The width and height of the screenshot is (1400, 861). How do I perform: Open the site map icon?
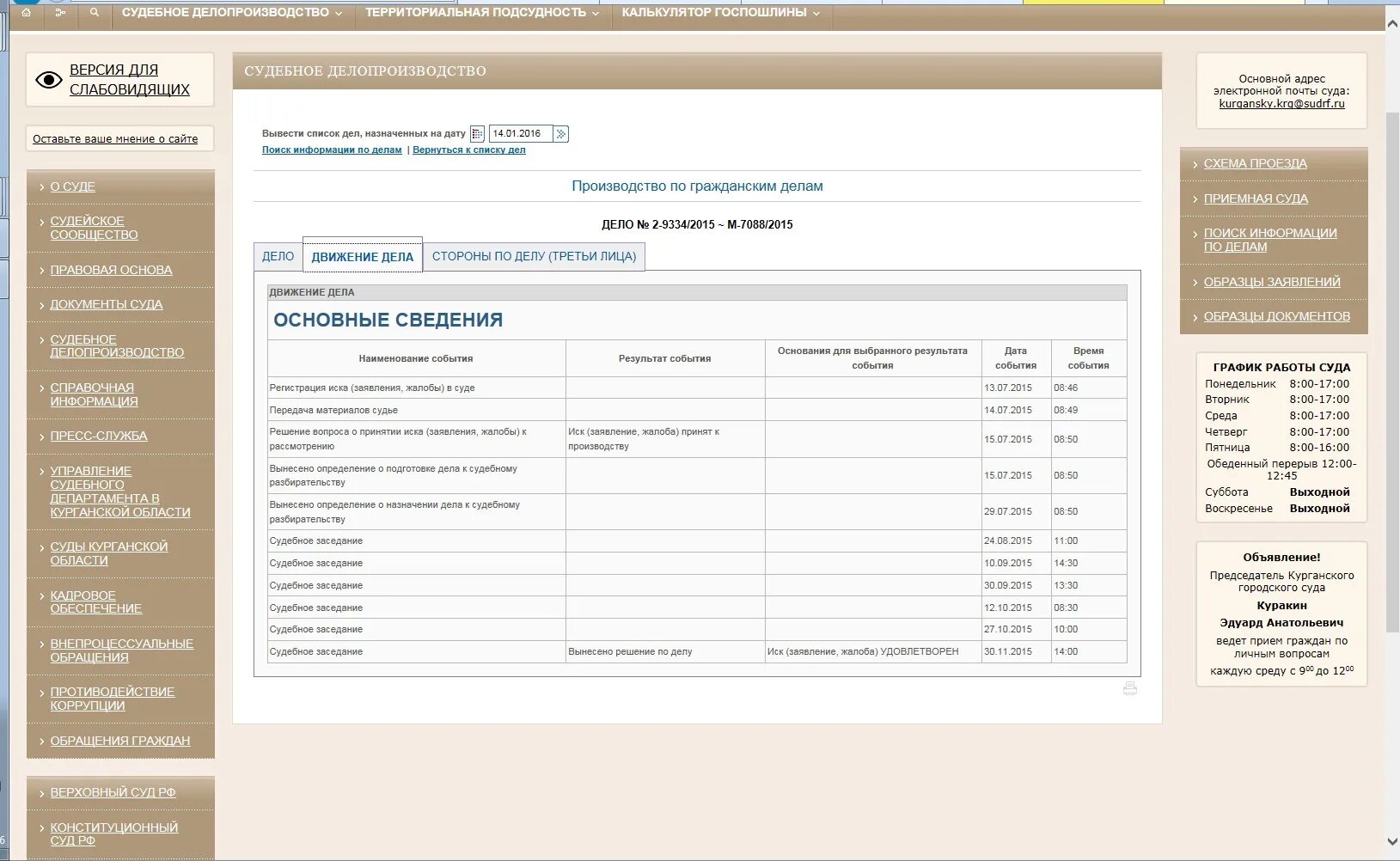click(x=59, y=13)
